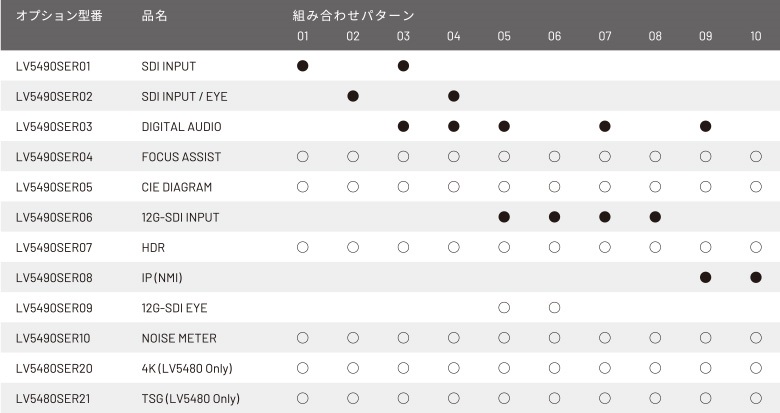780x413 pixels.
Task: Click the pattern 10 column header
Action: (756, 36)
